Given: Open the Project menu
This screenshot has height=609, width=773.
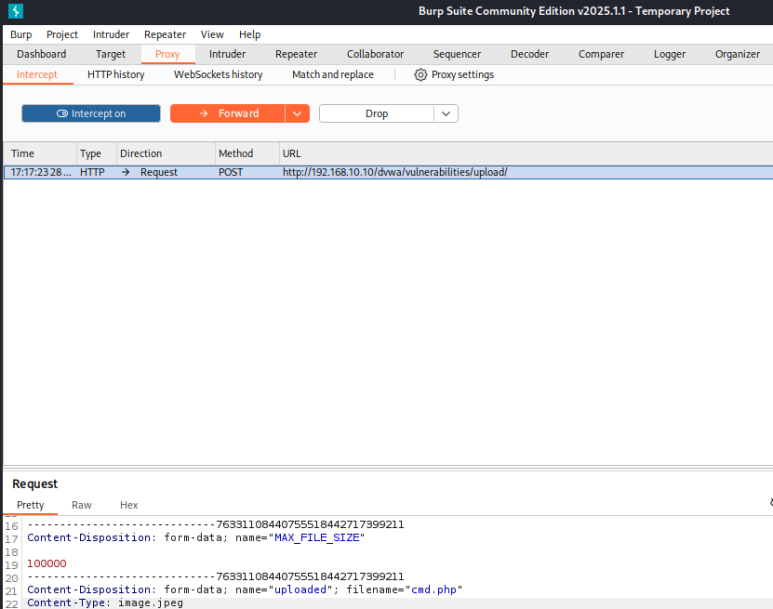Looking at the screenshot, I should click(62, 35).
